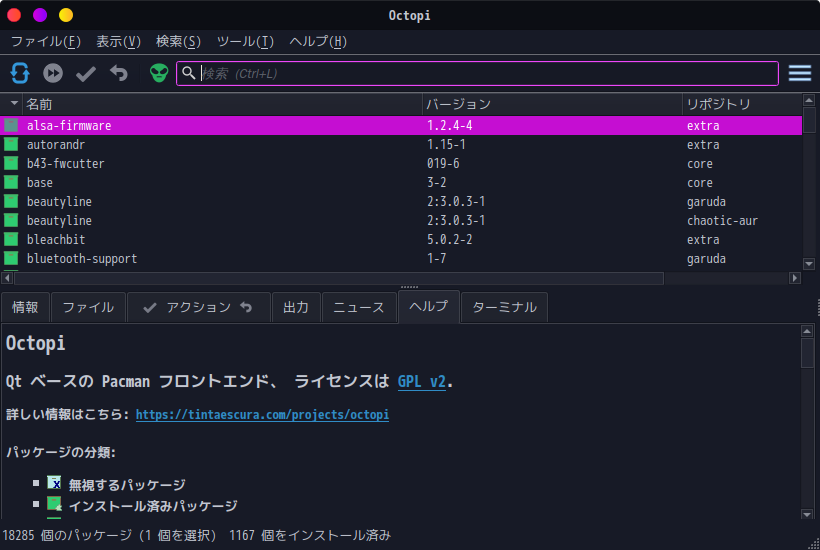Image resolution: width=820 pixels, height=550 pixels.
Task: Click the autorandr installed package icon
Action: 11,144
